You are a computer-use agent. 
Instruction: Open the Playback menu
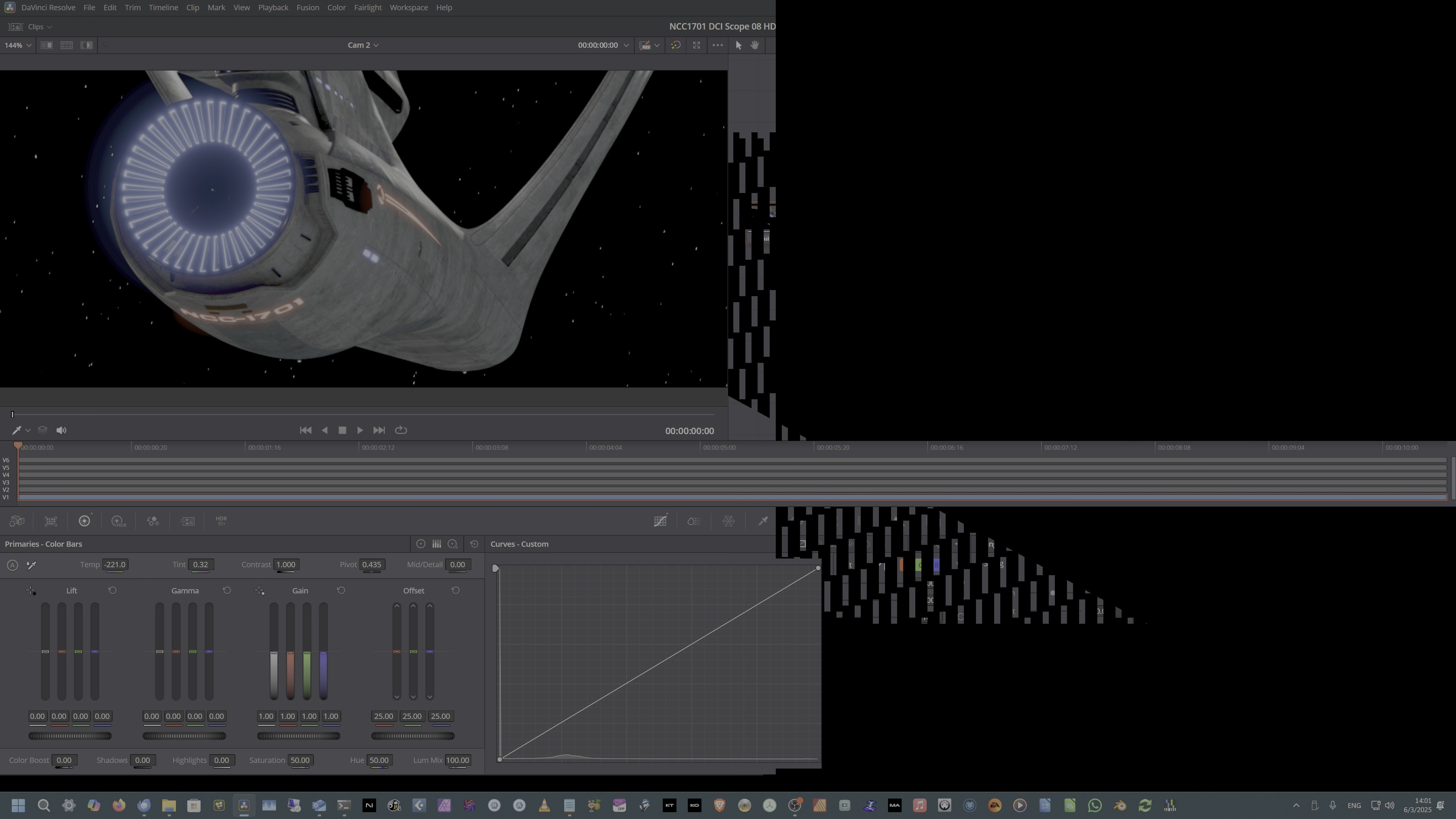coord(273,7)
